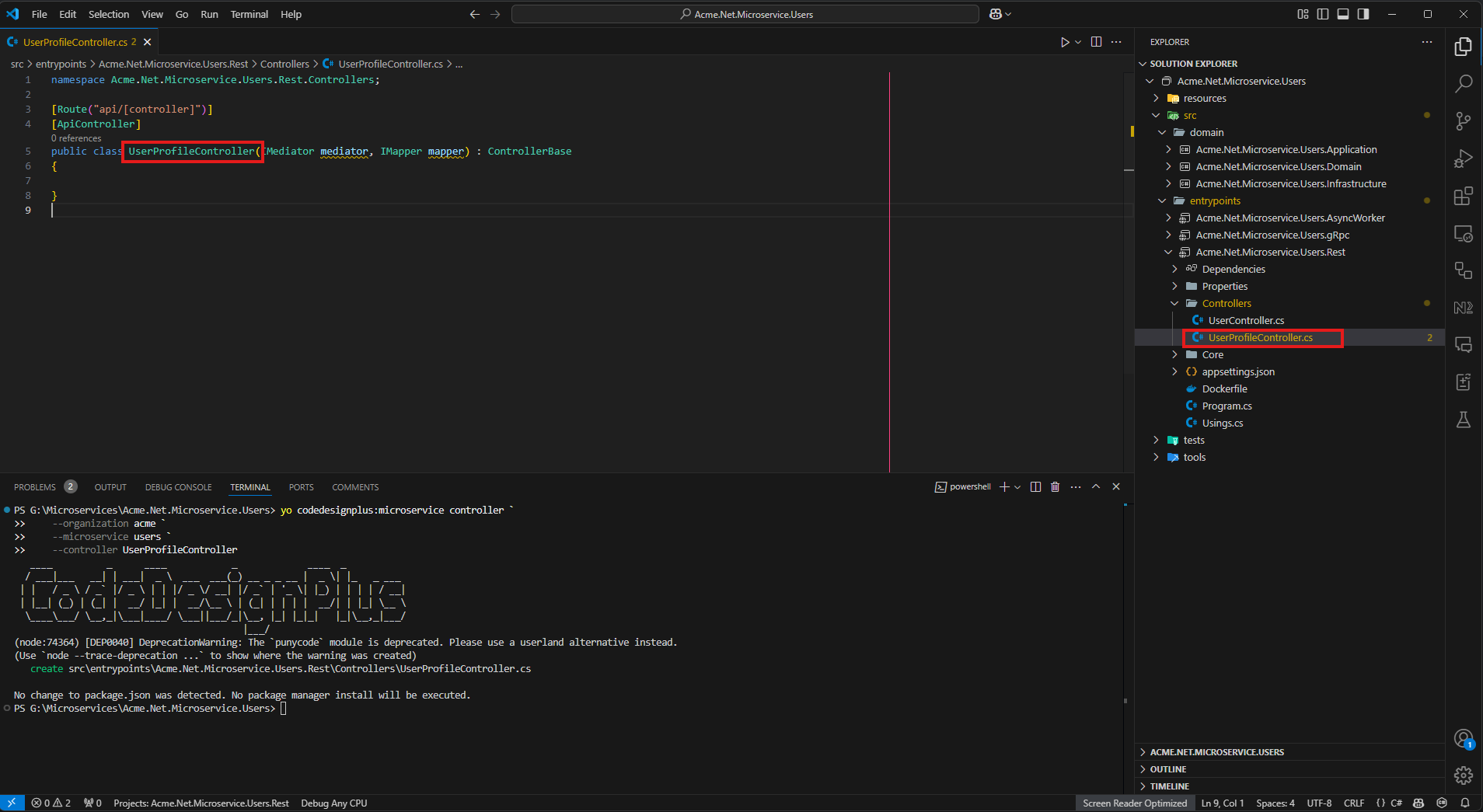
Task: Open Program.cs in Solution Explorer
Action: click(x=1227, y=406)
